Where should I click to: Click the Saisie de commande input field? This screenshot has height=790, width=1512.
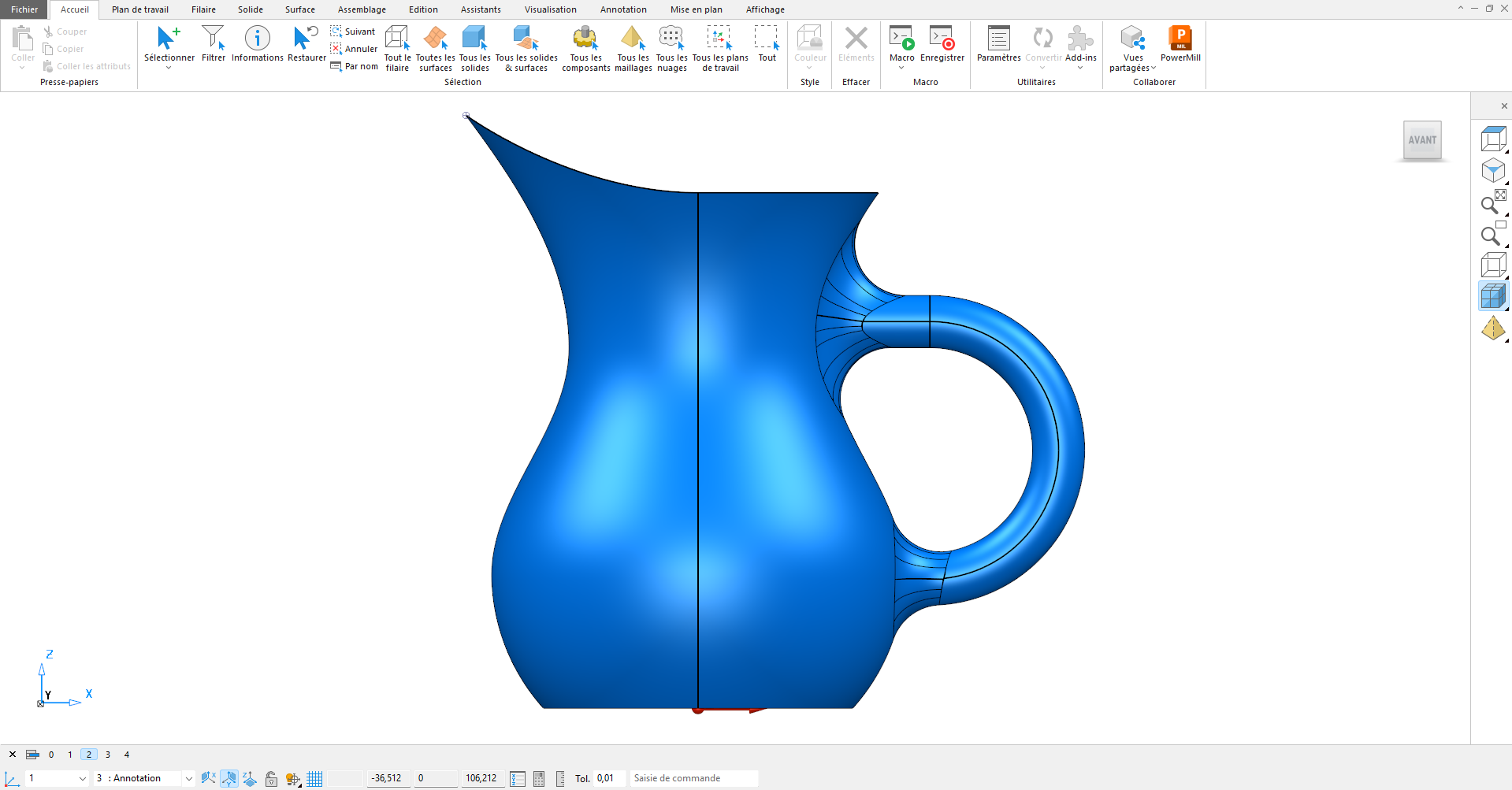pos(693,778)
